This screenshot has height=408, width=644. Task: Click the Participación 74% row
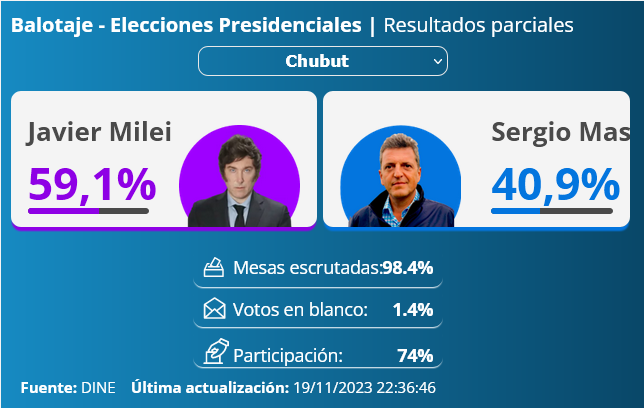pos(318,353)
